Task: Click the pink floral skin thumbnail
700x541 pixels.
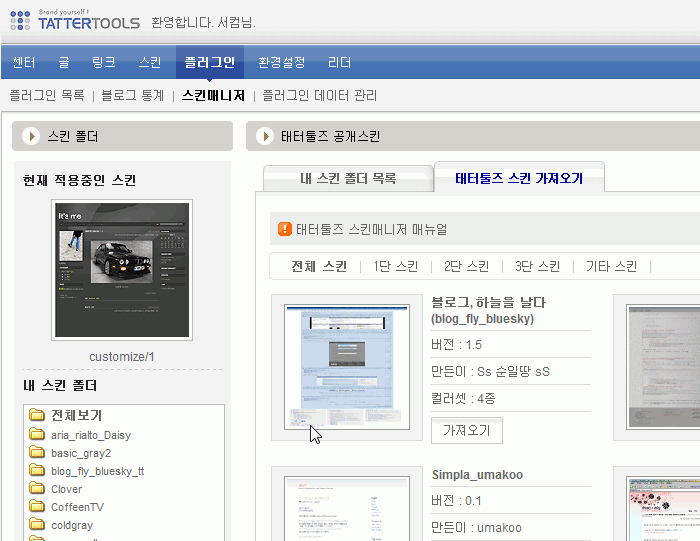Action: (x=663, y=508)
